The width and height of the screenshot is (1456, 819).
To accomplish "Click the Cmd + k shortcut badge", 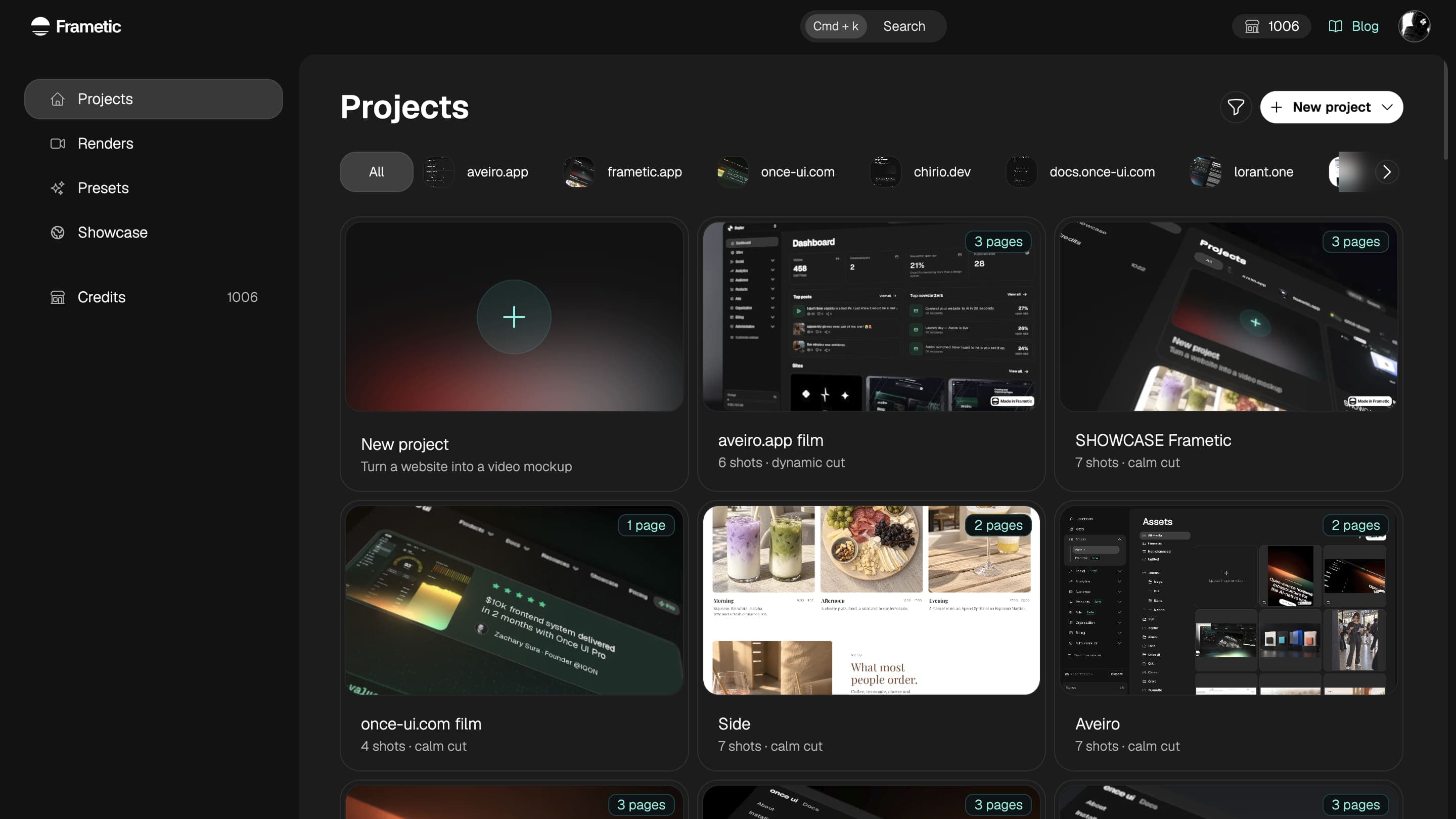I will tap(835, 27).
